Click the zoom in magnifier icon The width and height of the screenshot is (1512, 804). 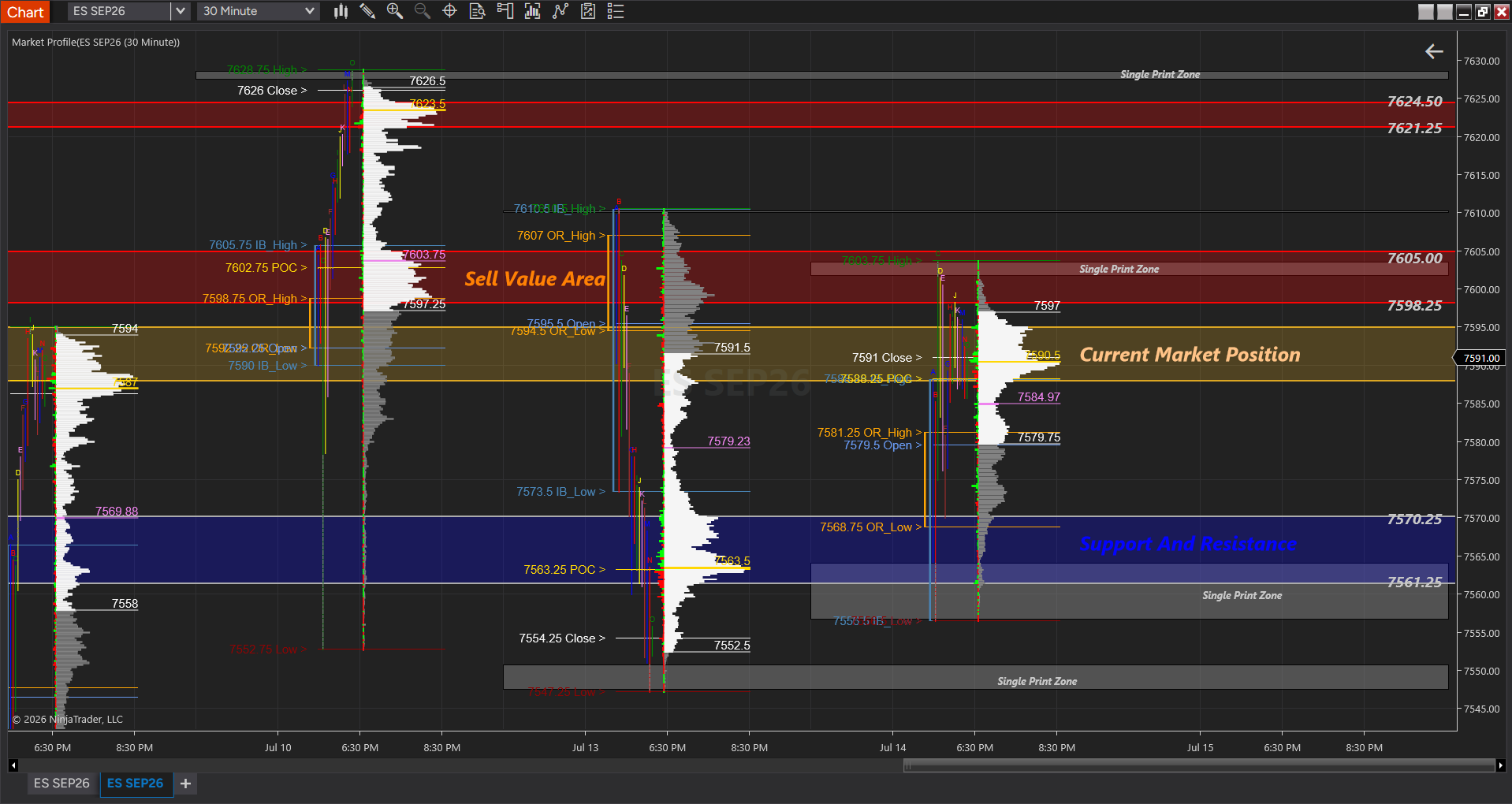pyautogui.click(x=395, y=11)
